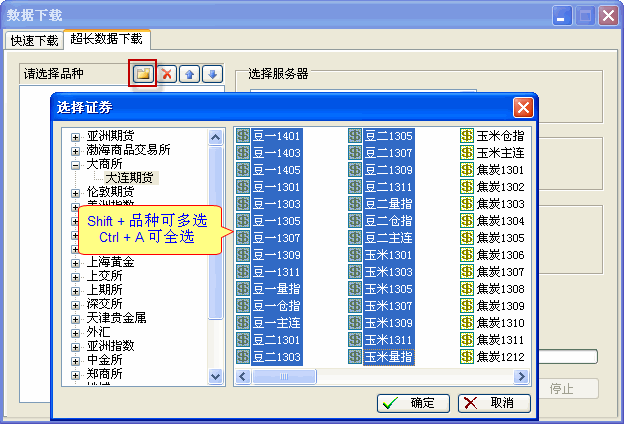Click the tree scrollbar down arrow
The height and width of the screenshot is (424, 624).
point(216,376)
